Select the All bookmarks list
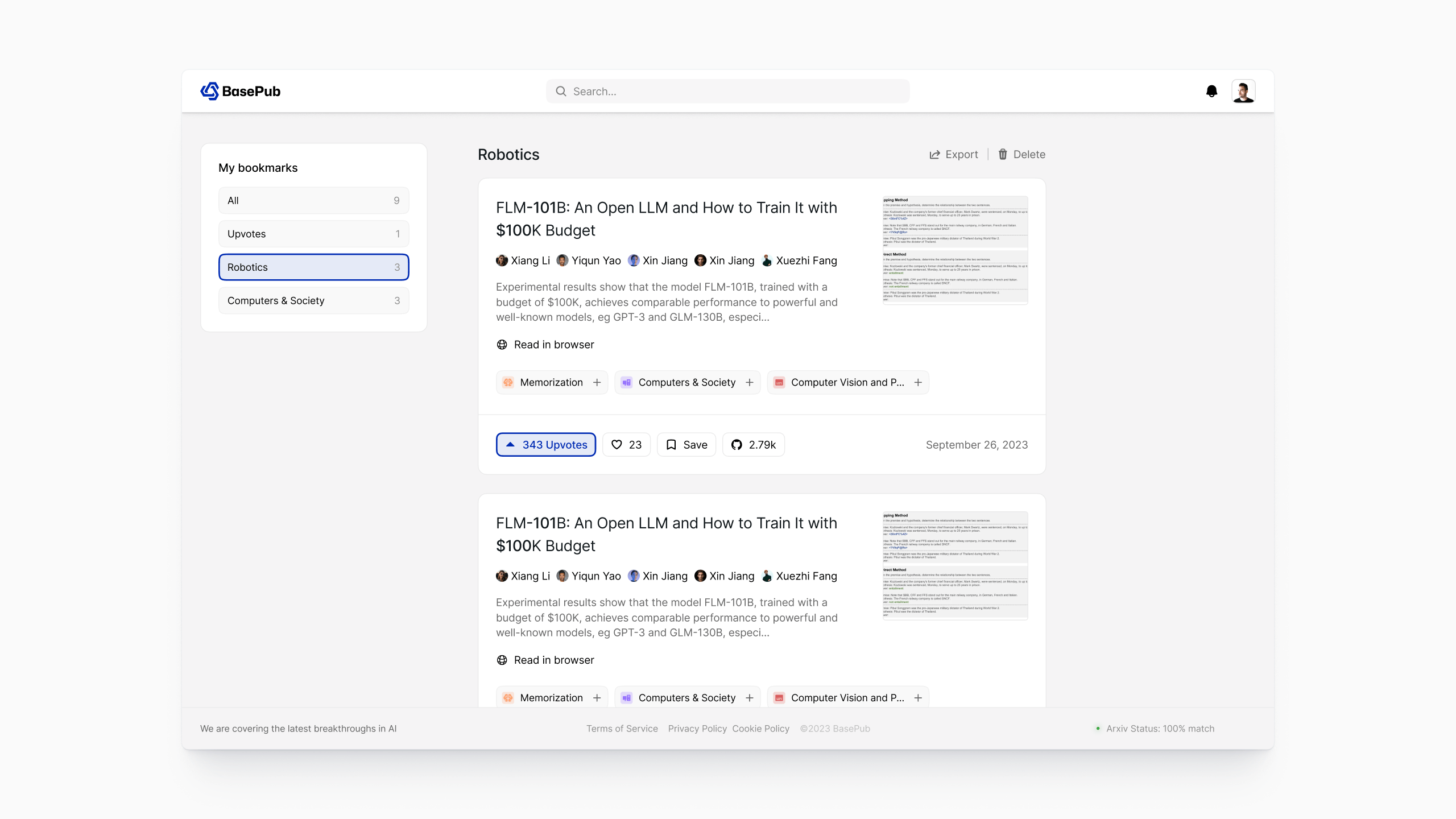Viewport: 1456px width, 819px height. [x=313, y=200]
